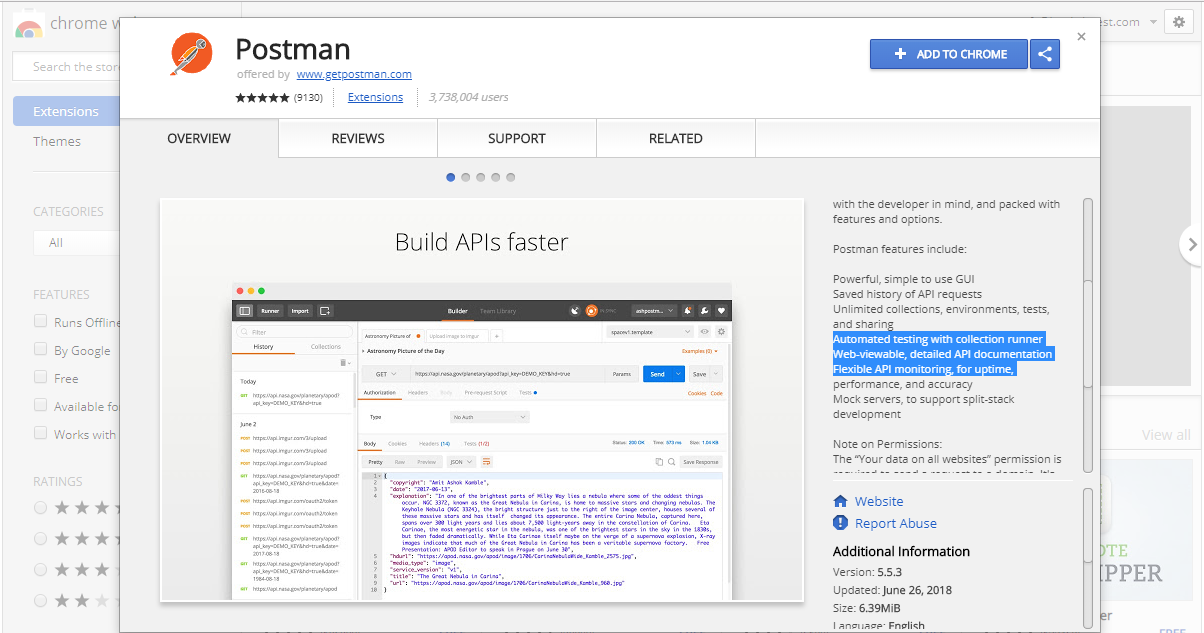This screenshot has width=1204, height=633.
Task: Select the second star ratings radio
Action: [x=41, y=539]
